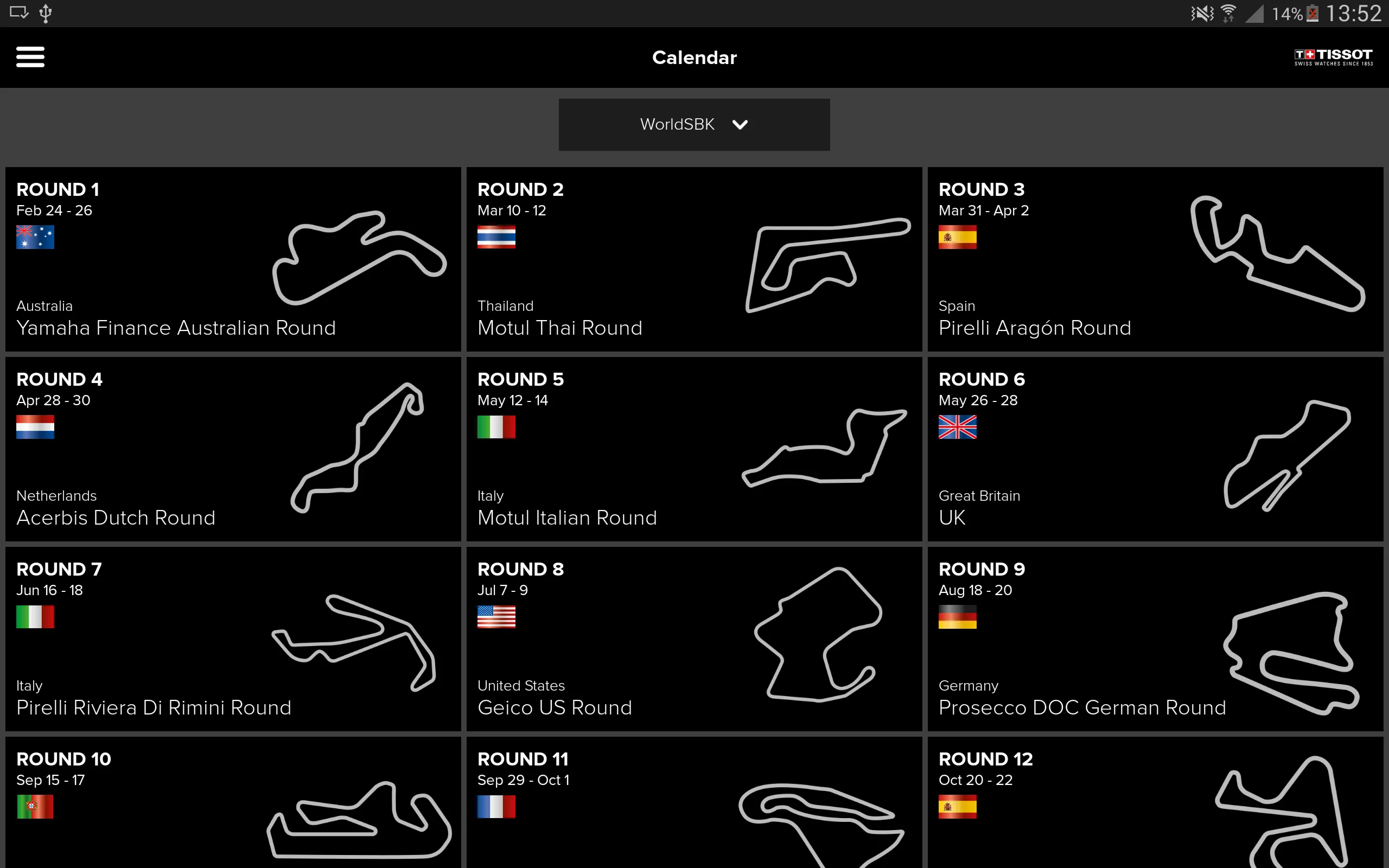Tap the muted sound status icon

point(1202,13)
